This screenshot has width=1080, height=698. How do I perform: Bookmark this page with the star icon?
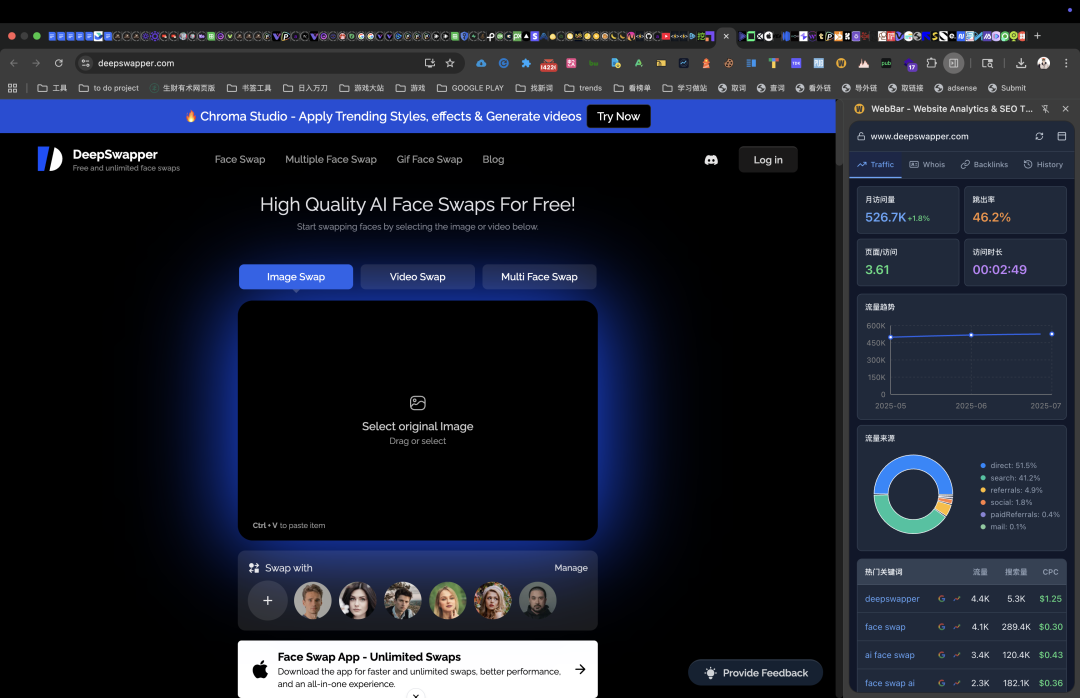pyautogui.click(x=450, y=63)
